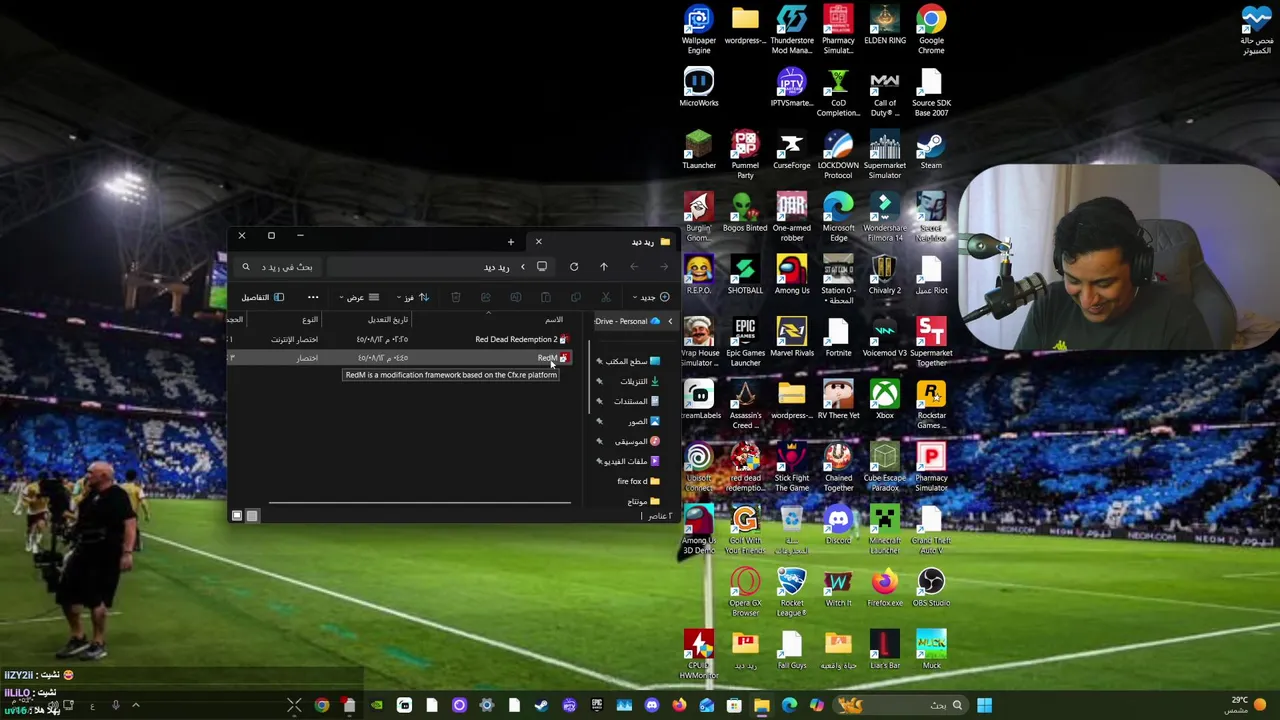Select Pummel Party desktop icon

[x=745, y=154]
